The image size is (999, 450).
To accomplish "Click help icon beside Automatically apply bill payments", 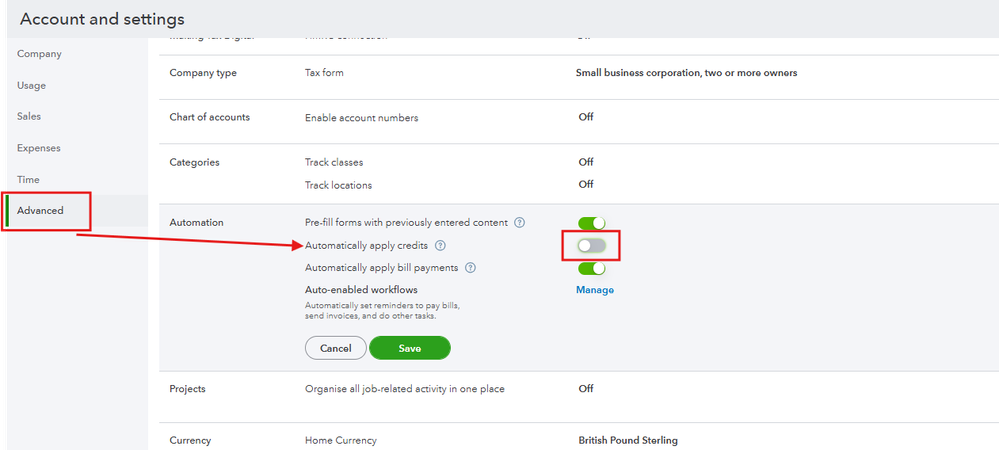I will (x=470, y=268).
